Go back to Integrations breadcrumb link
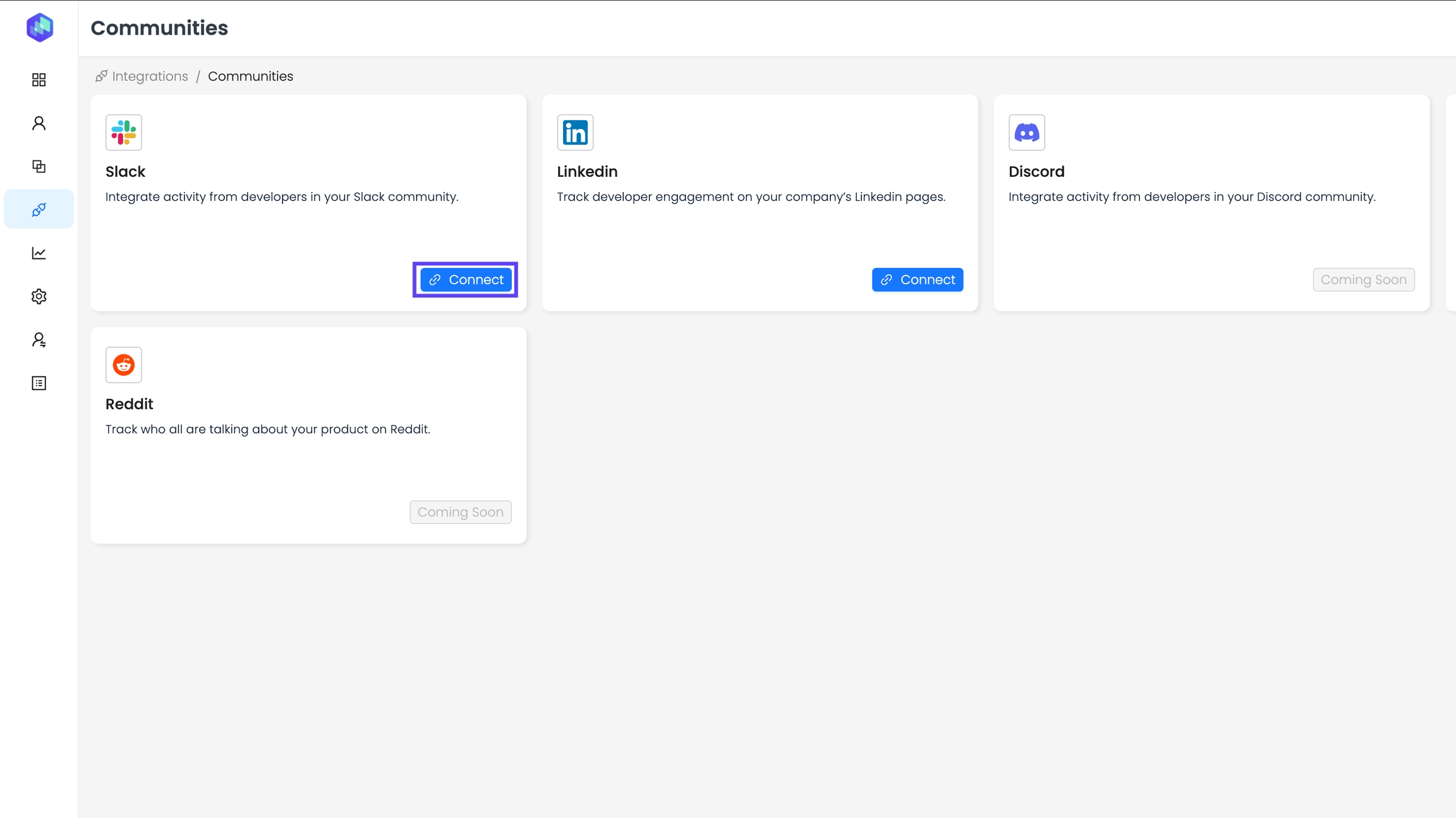 150,76
